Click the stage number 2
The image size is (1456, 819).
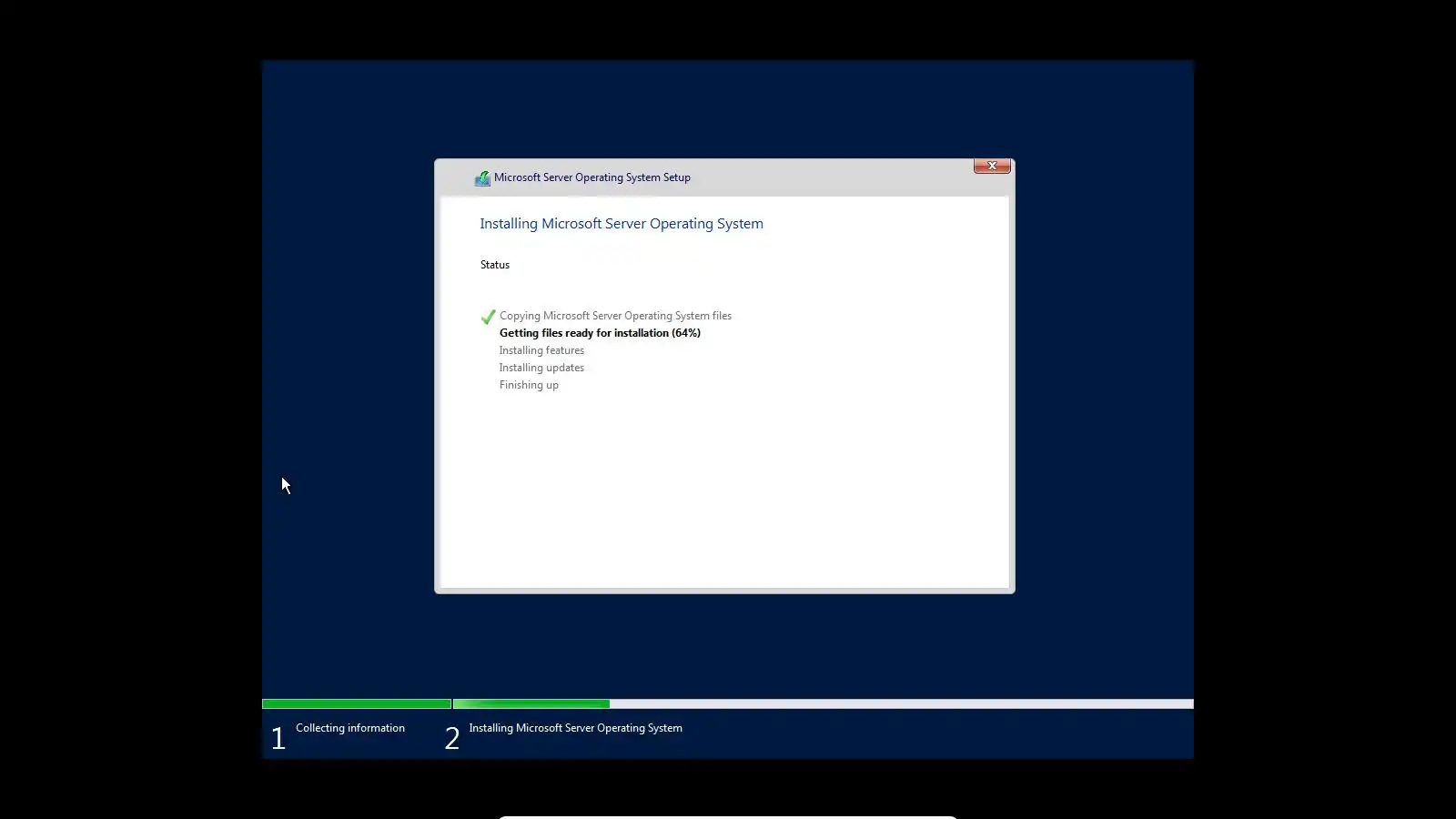(x=452, y=738)
